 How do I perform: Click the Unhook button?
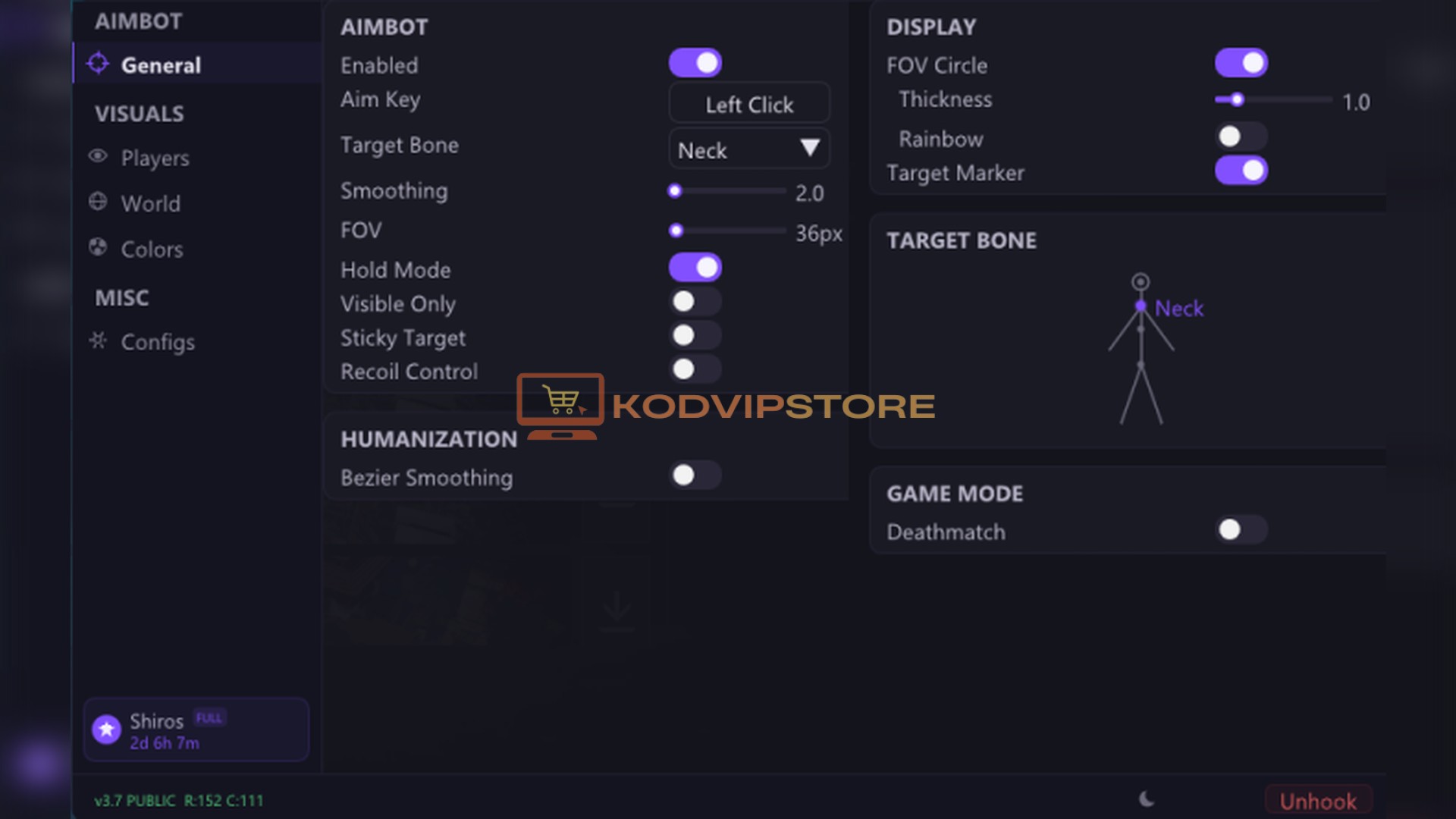tap(1318, 801)
